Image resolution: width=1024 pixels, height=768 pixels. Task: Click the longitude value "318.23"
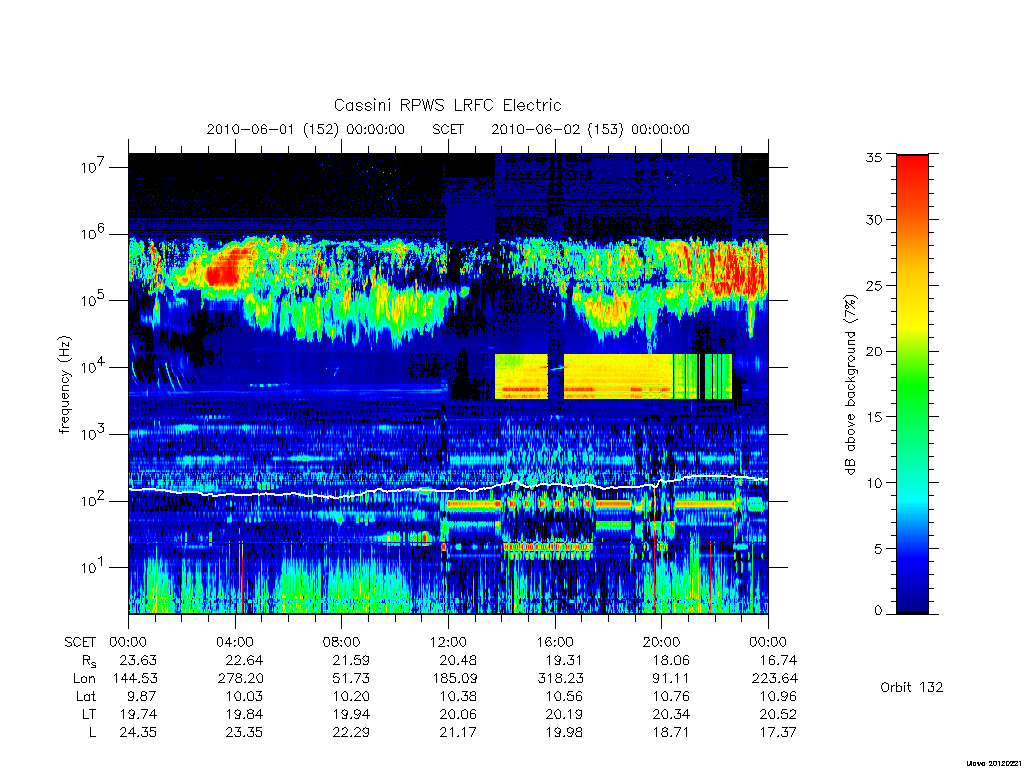coord(560,679)
